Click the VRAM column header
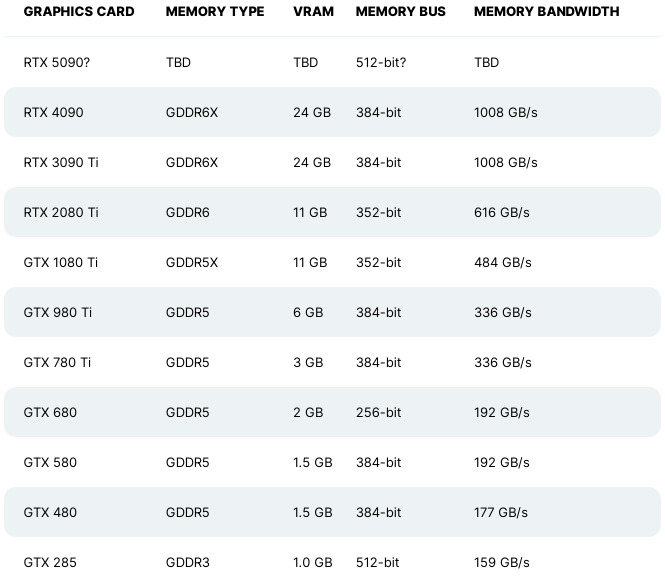The height and width of the screenshot is (577, 665). point(313,11)
